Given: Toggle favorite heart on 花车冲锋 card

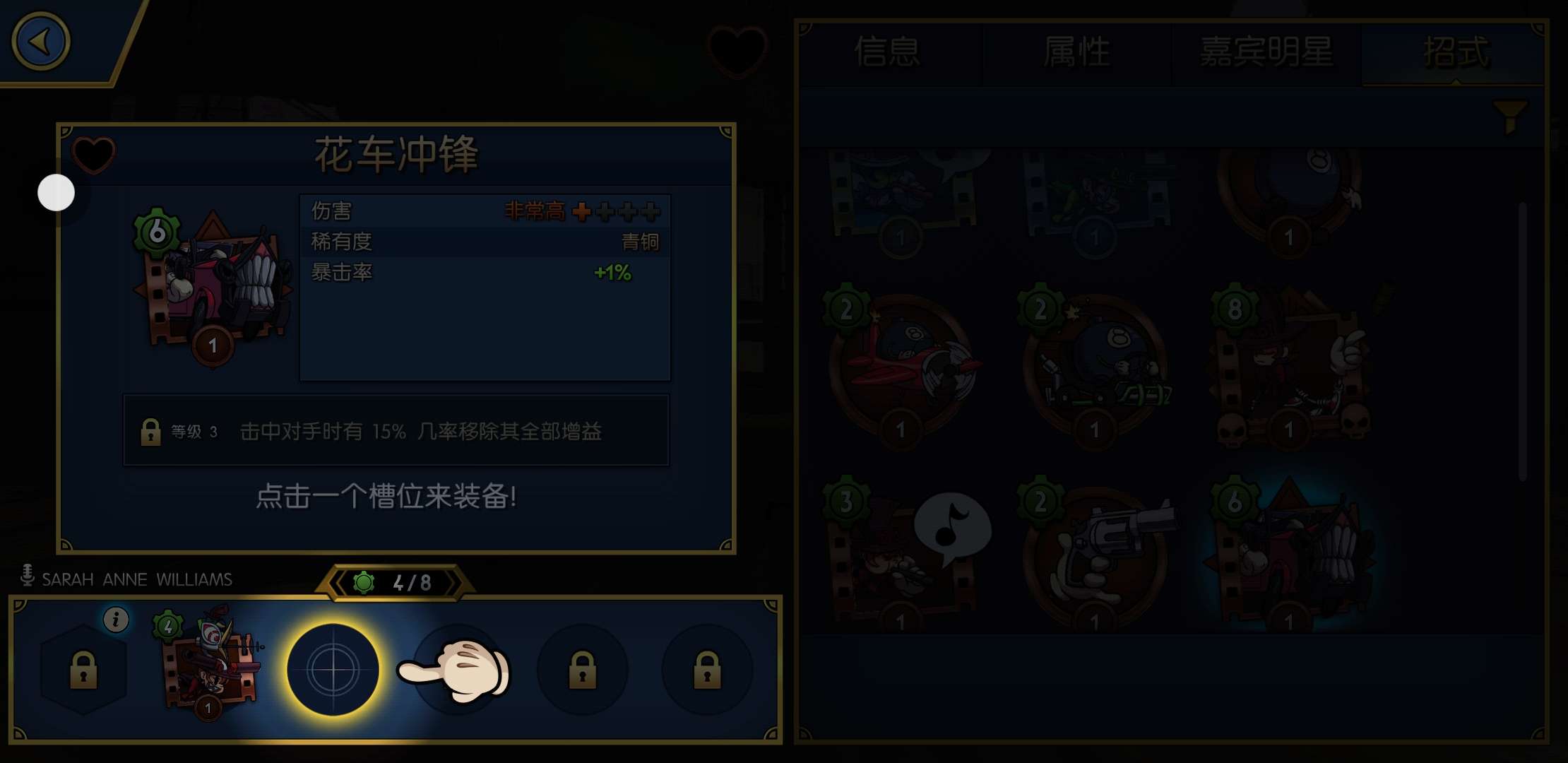Looking at the screenshot, I should (93, 155).
